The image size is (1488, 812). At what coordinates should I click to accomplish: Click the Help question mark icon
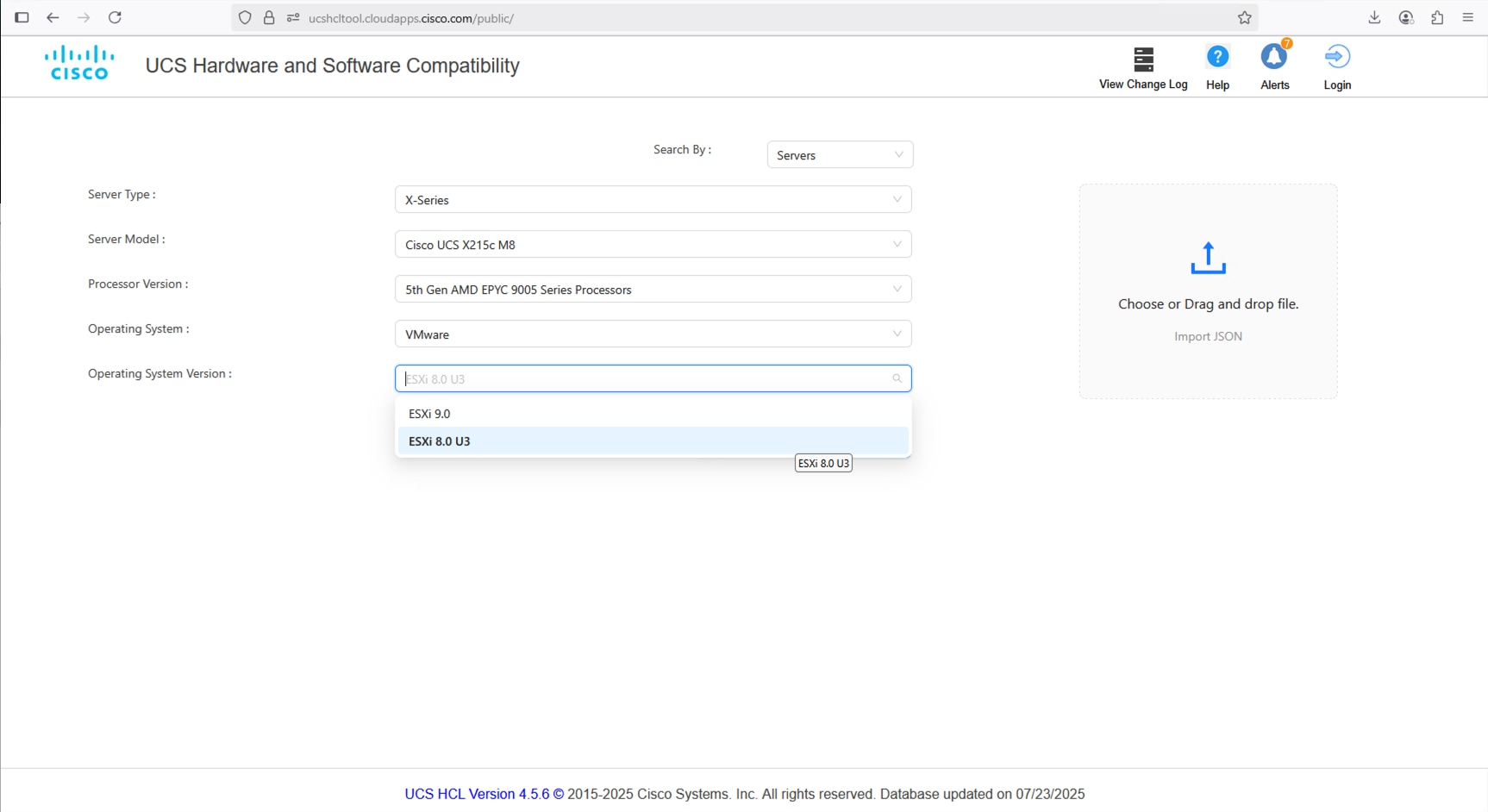[x=1217, y=58]
